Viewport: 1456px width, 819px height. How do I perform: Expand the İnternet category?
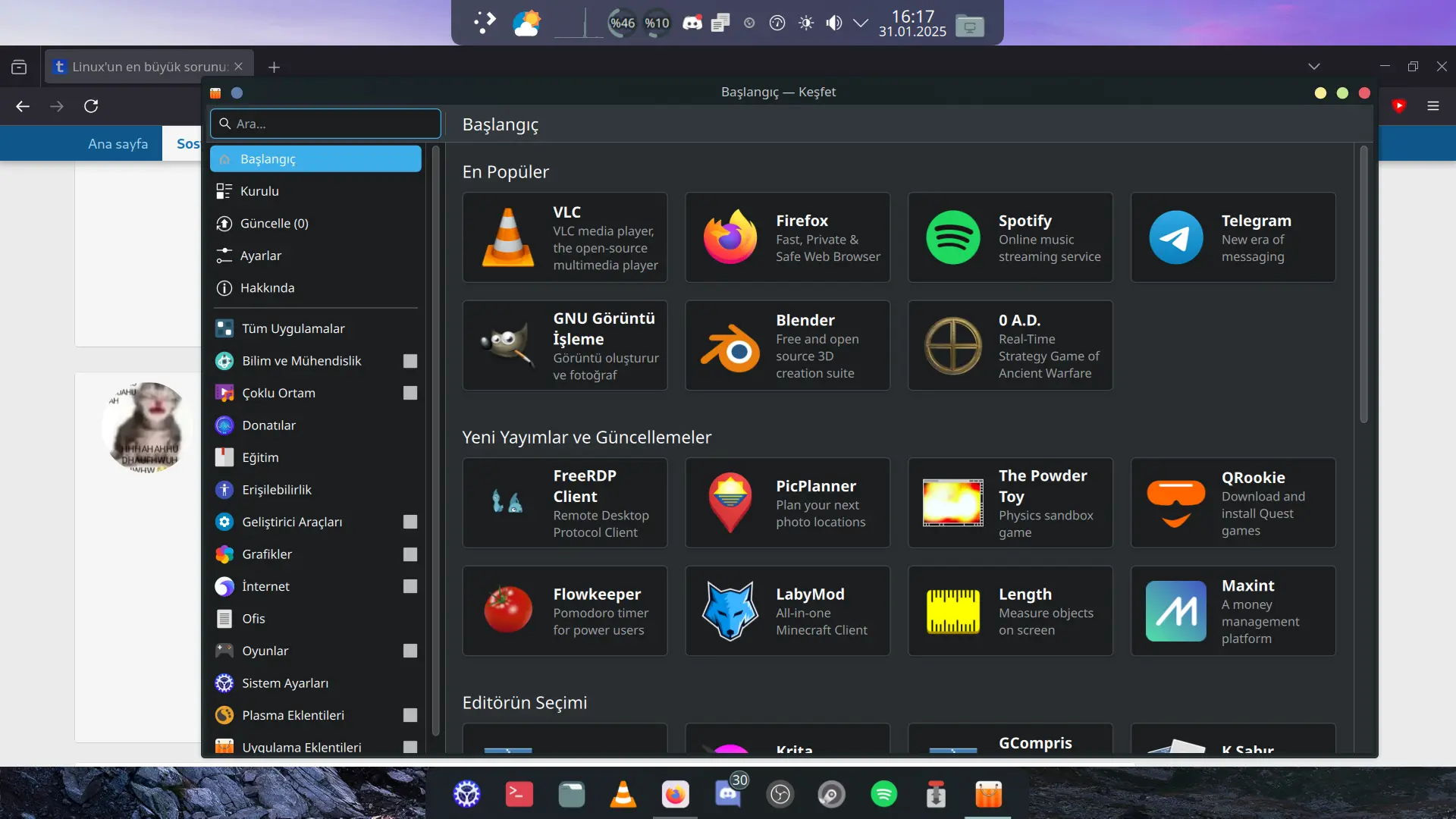pos(410,586)
